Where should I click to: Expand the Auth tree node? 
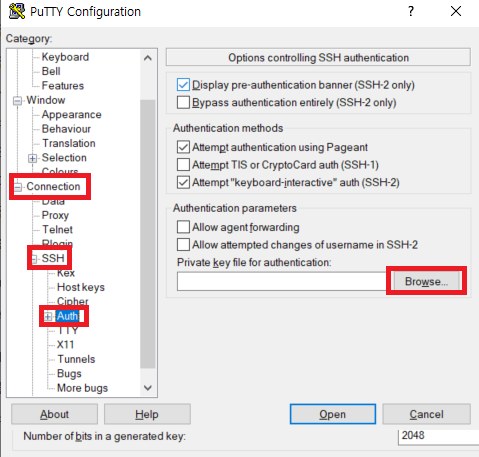pyautogui.click(x=48, y=316)
